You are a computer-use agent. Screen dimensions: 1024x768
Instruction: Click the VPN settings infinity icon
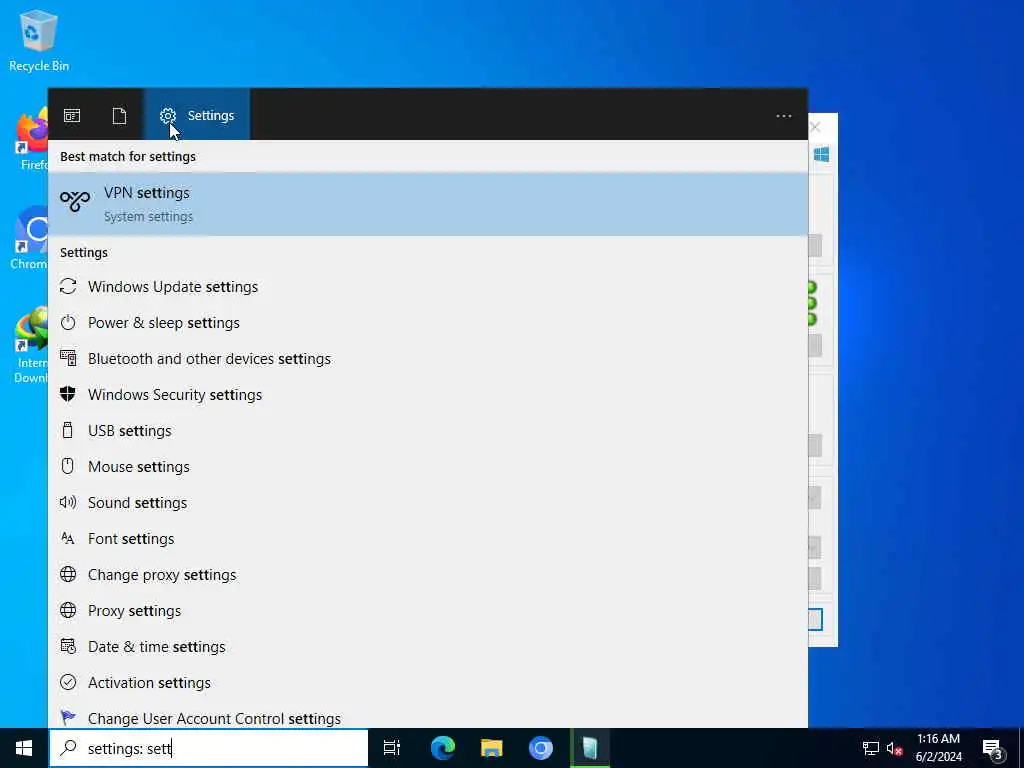point(74,201)
